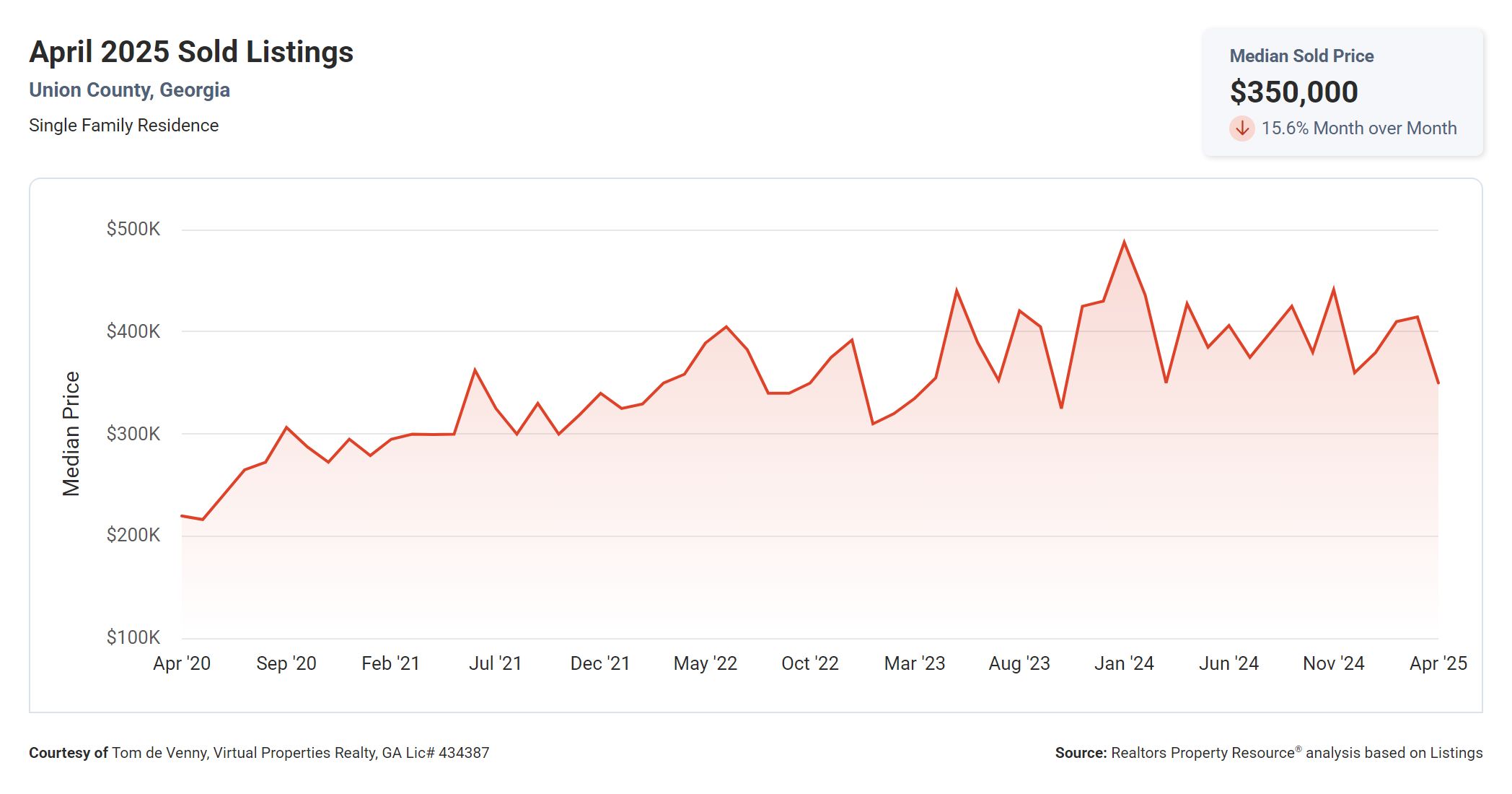Click the Jan '24 peak on chart
This screenshot has height=794, width=1512.
1124,243
